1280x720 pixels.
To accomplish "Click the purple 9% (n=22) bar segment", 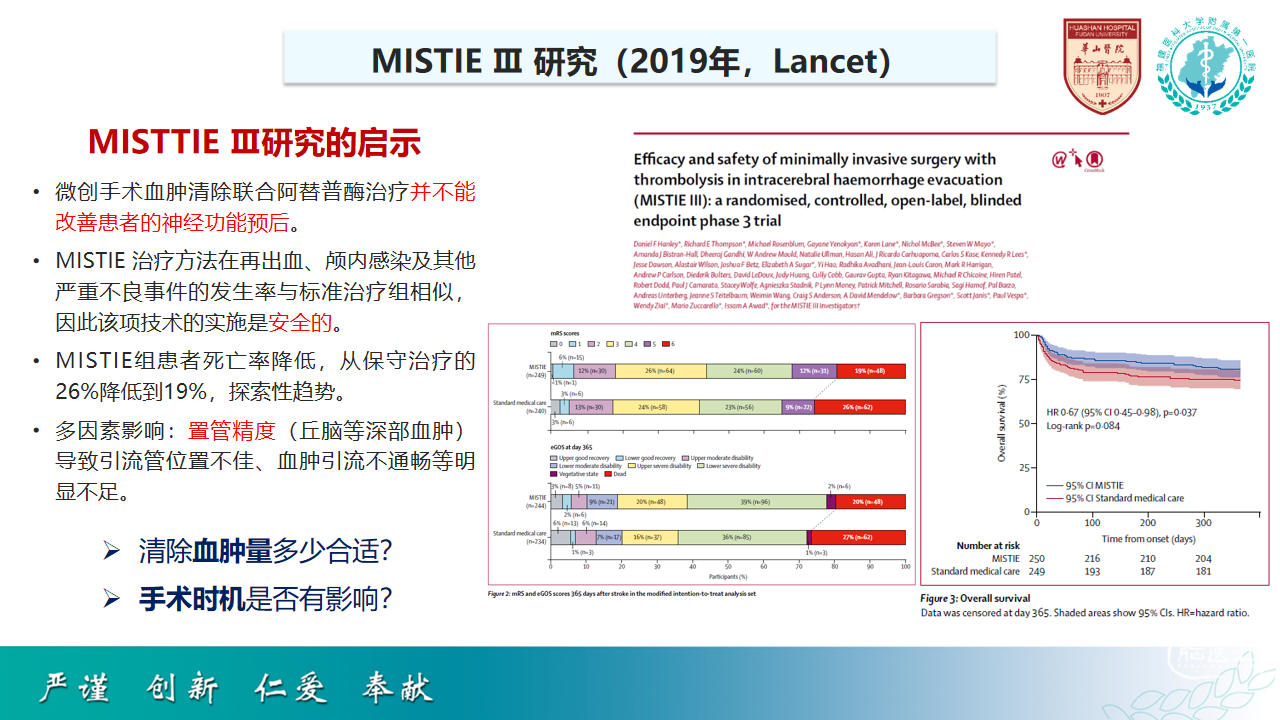I will point(798,407).
